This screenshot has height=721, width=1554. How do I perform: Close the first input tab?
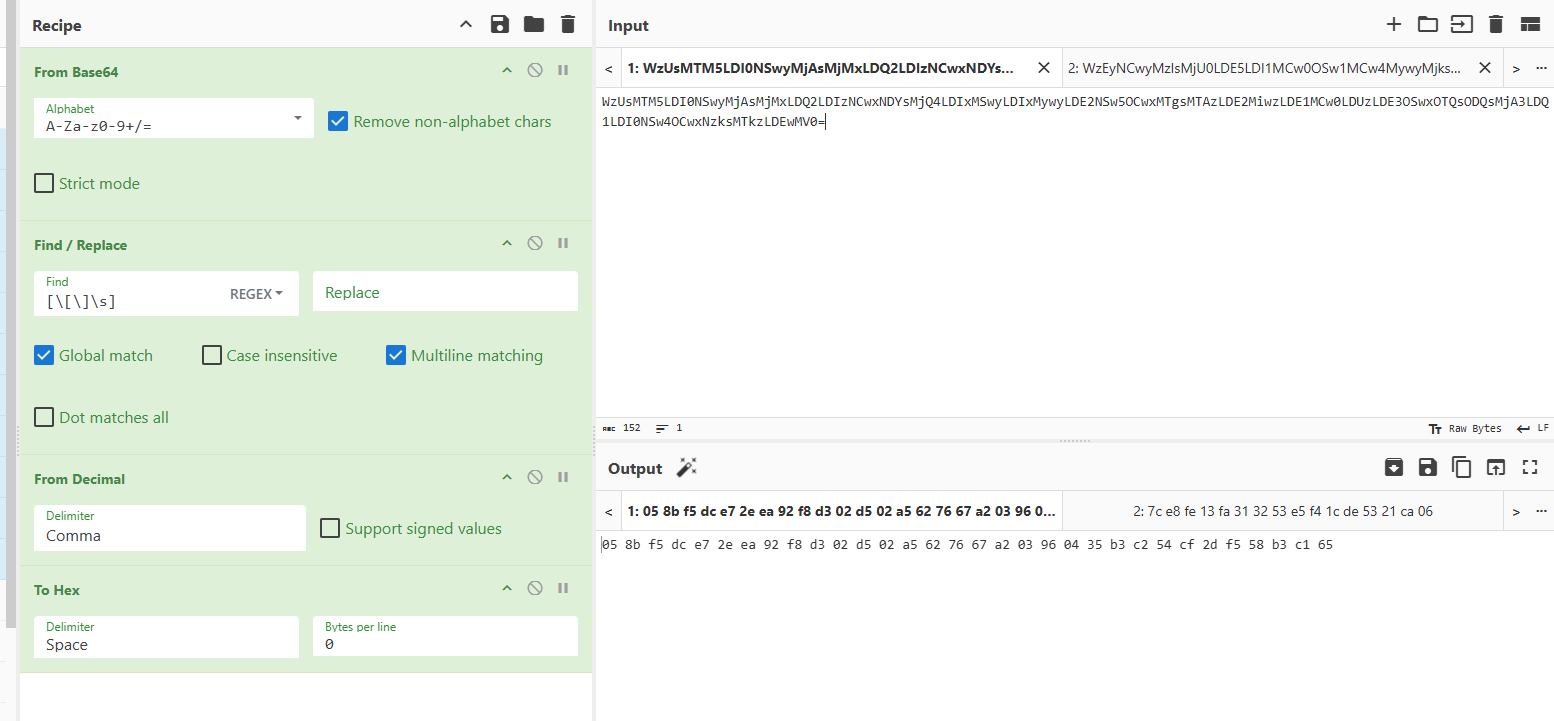tap(1043, 68)
